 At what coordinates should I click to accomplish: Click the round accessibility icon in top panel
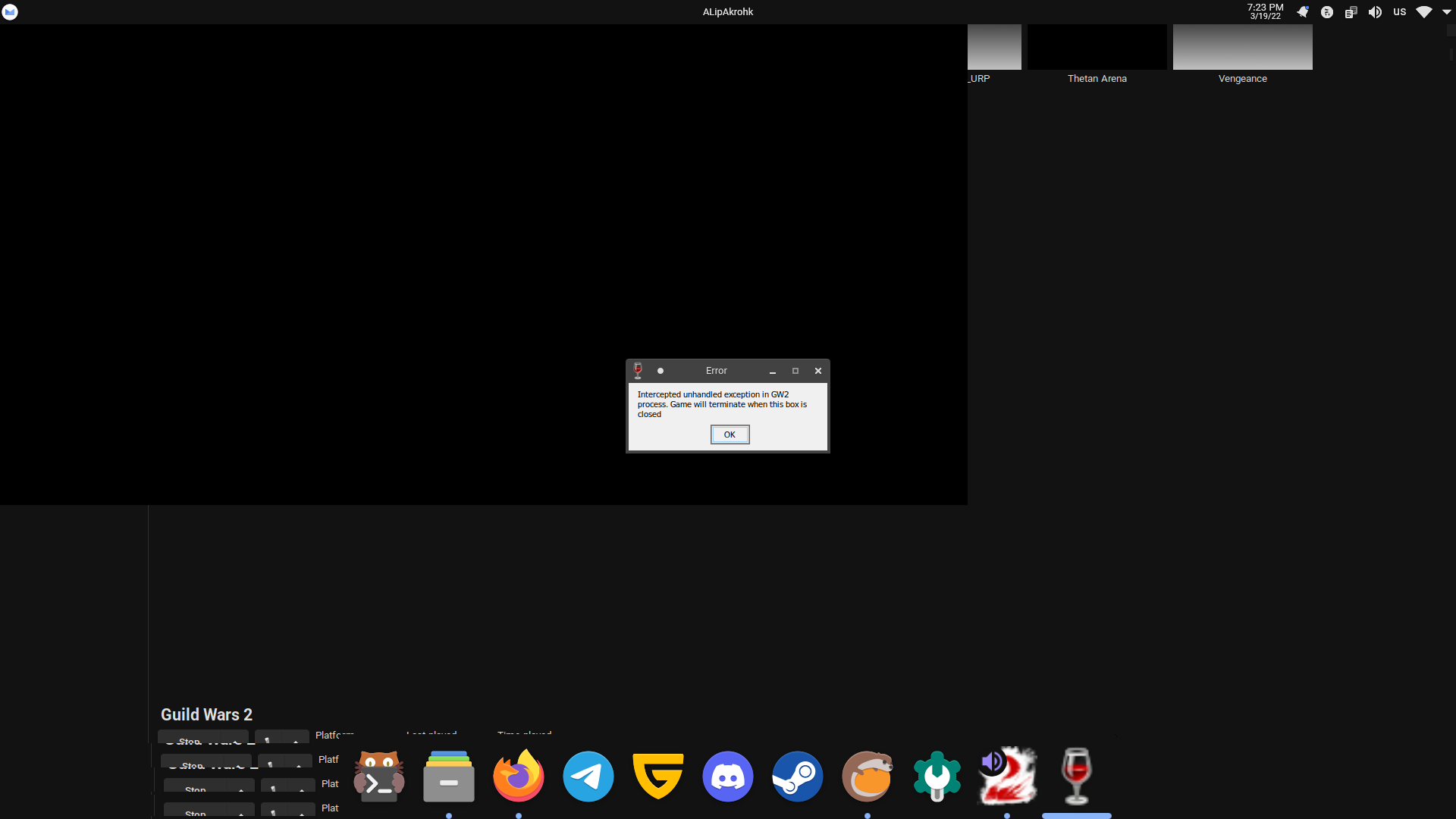pyautogui.click(x=1327, y=12)
